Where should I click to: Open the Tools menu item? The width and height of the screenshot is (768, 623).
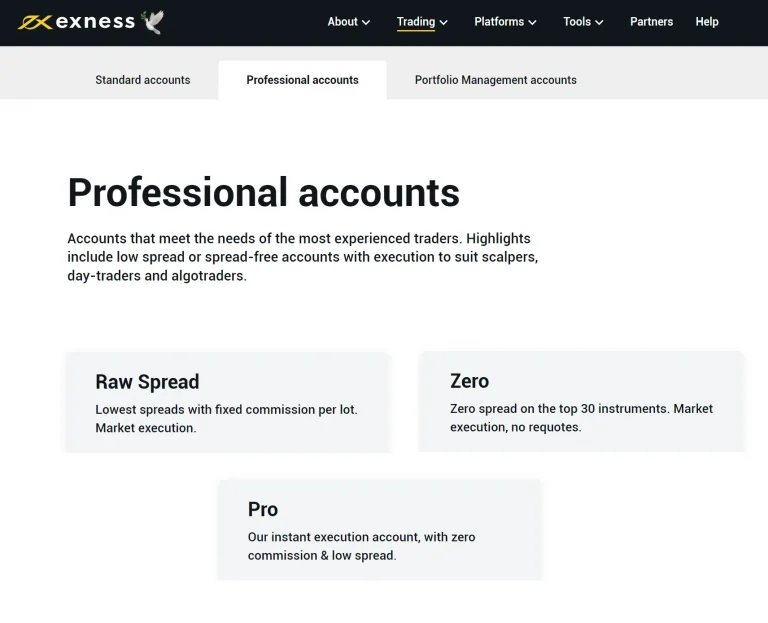point(577,22)
